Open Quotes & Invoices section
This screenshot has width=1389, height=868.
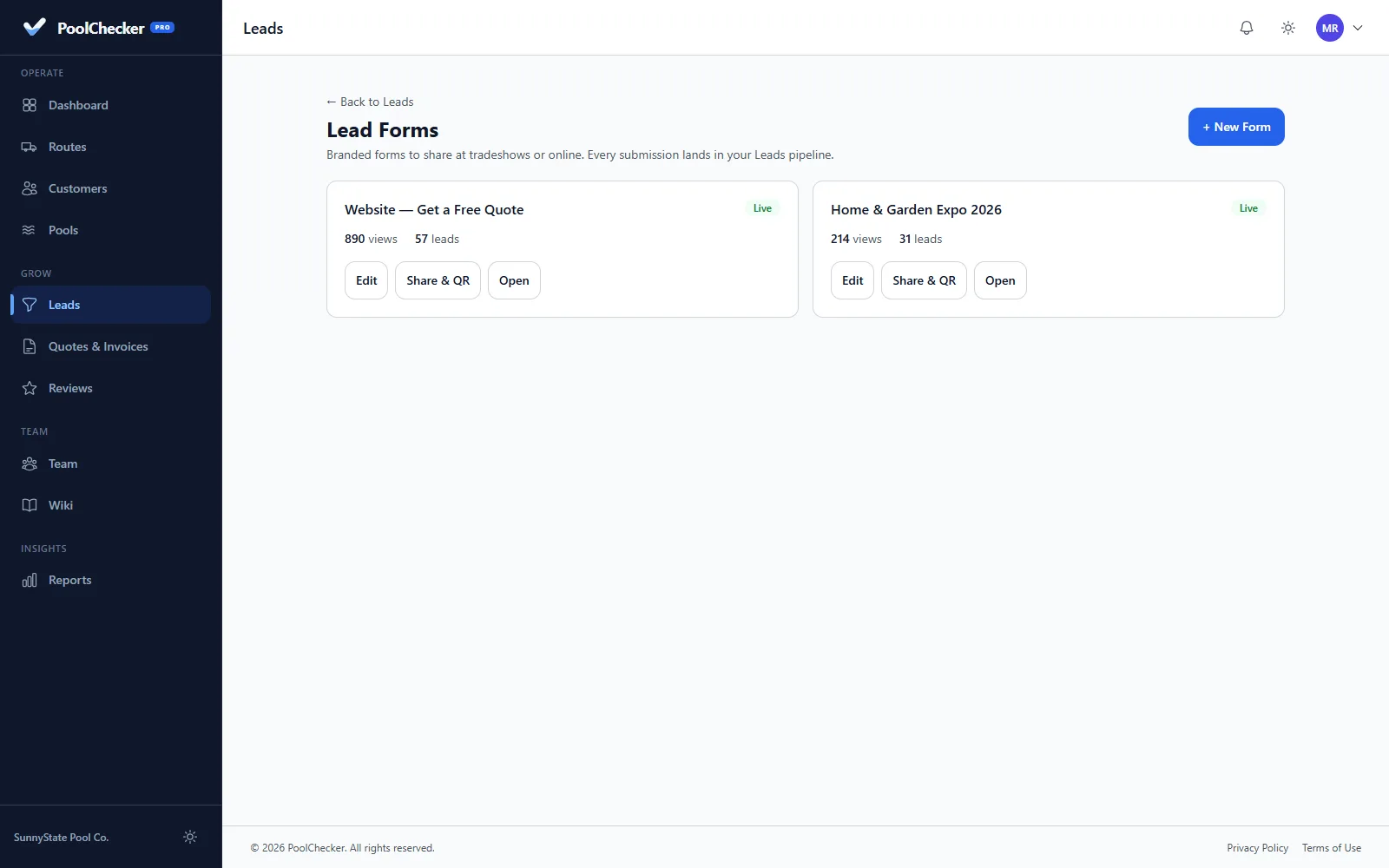(111, 346)
